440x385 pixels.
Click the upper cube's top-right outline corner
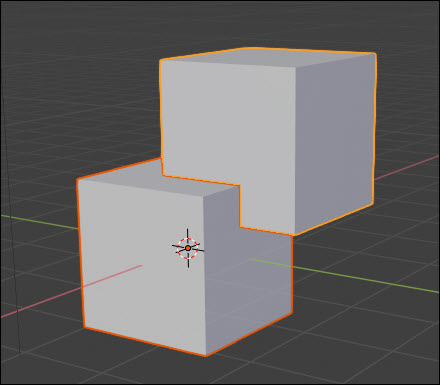(x=375, y=53)
